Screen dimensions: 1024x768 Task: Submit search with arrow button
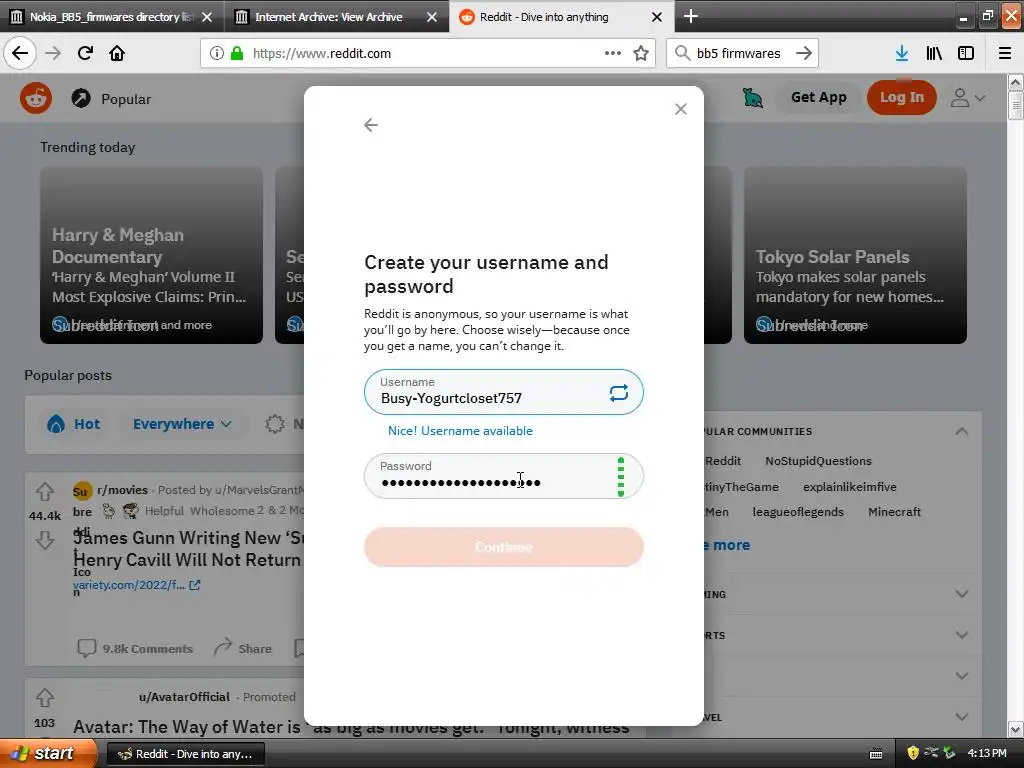click(804, 54)
